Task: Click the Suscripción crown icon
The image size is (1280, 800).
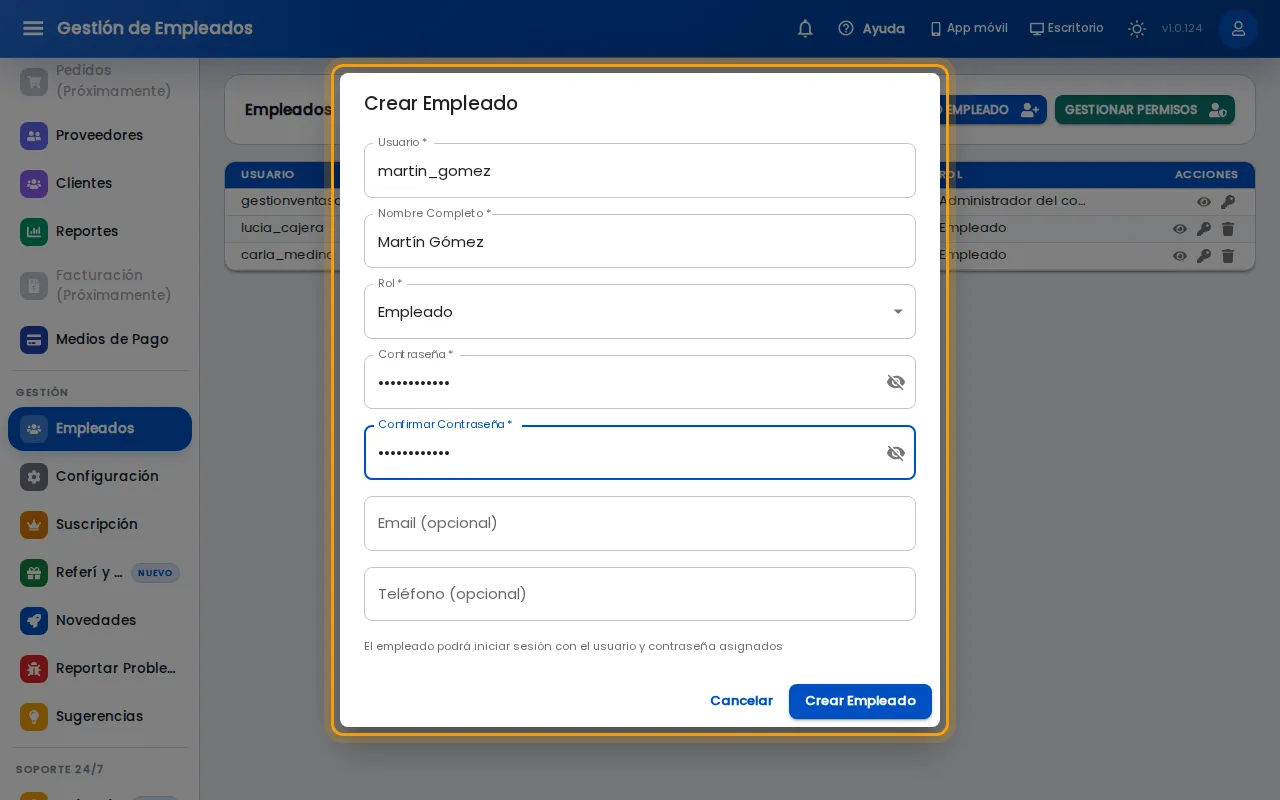Action: (34, 525)
